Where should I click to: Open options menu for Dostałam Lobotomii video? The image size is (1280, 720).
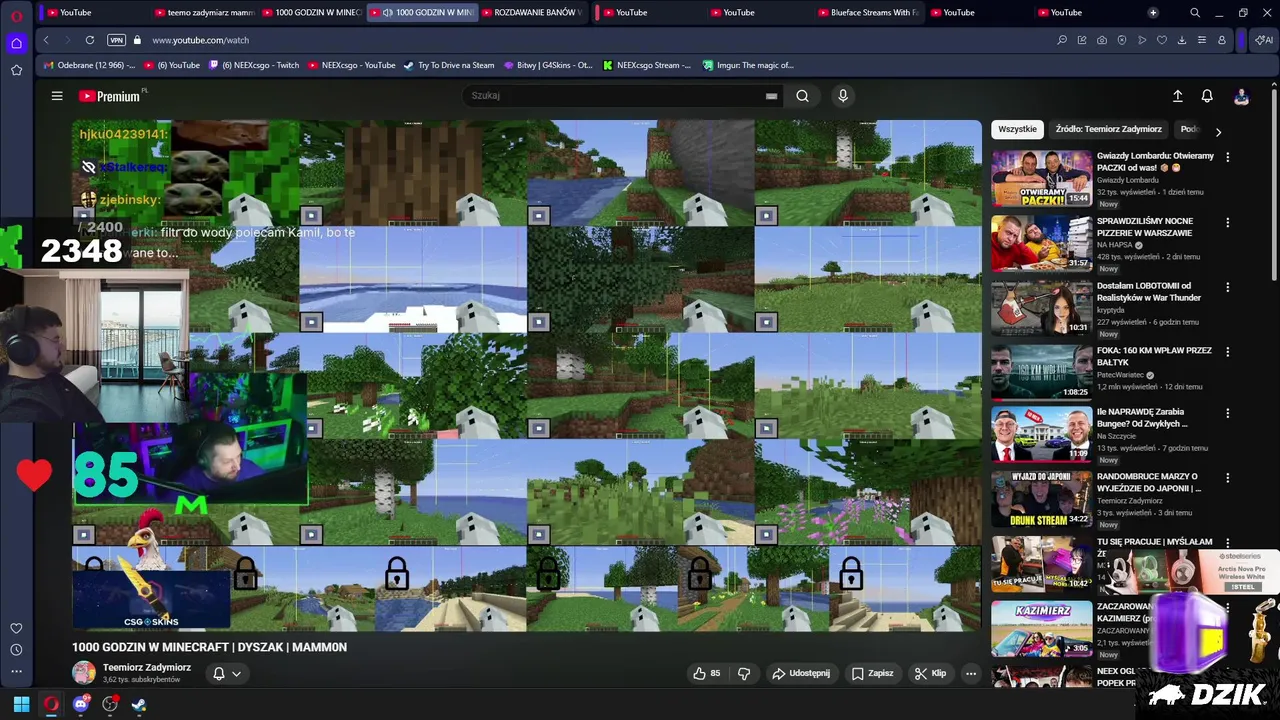pos(1227,287)
